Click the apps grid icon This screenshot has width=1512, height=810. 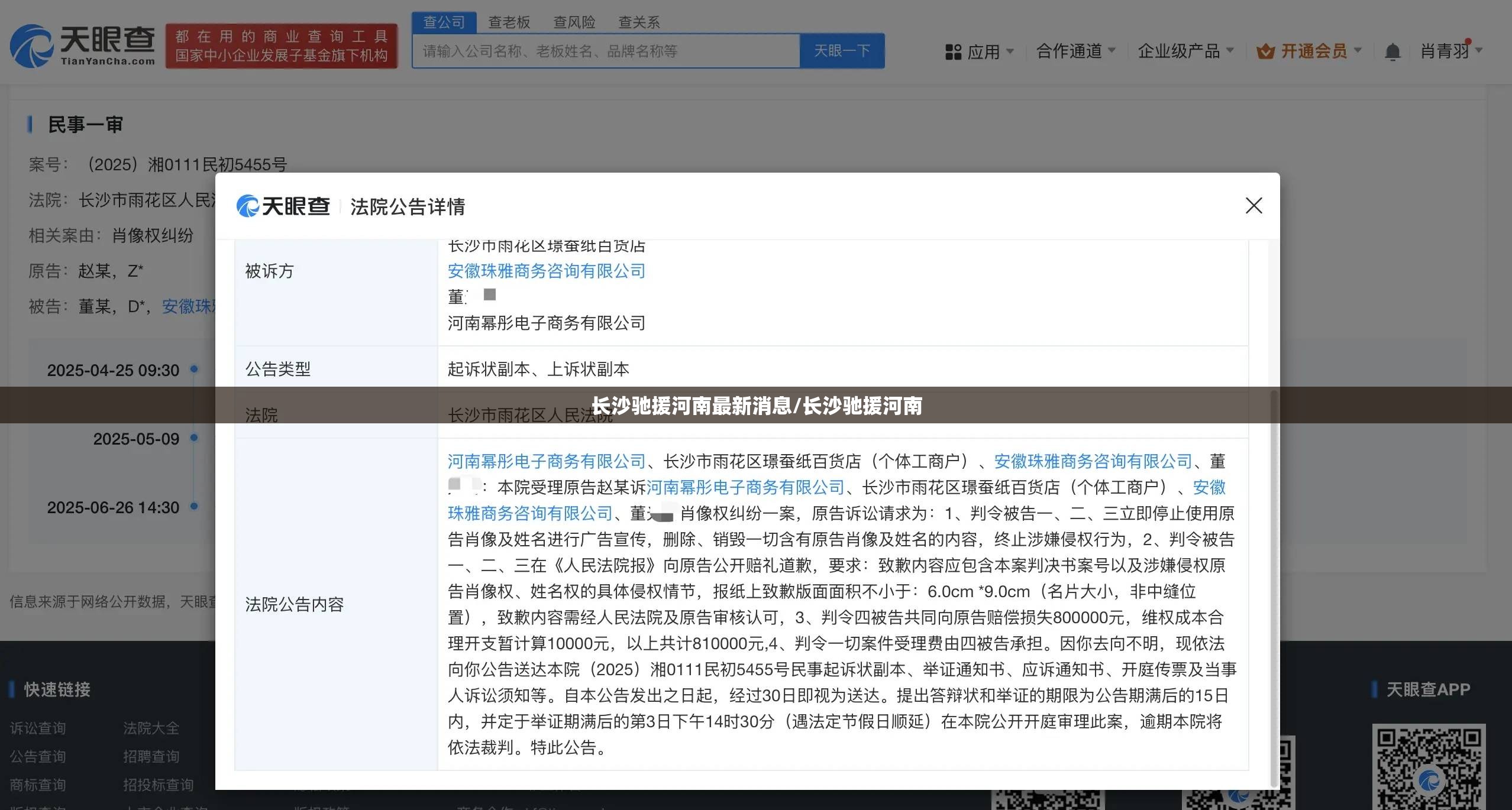[x=953, y=52]
